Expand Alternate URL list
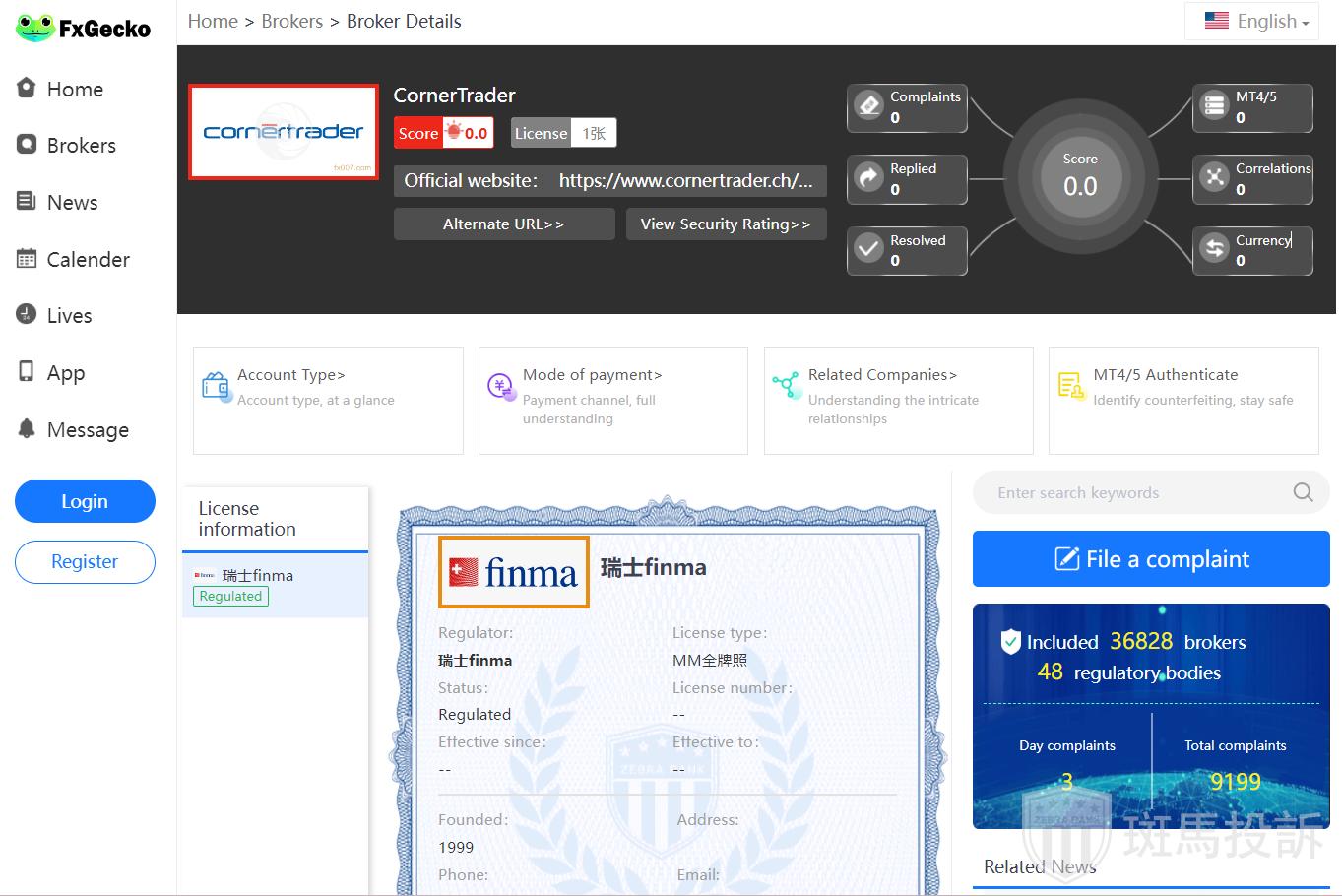Image resolution: width=1342 pixels, height=896 pixels. tap(503, 224)
